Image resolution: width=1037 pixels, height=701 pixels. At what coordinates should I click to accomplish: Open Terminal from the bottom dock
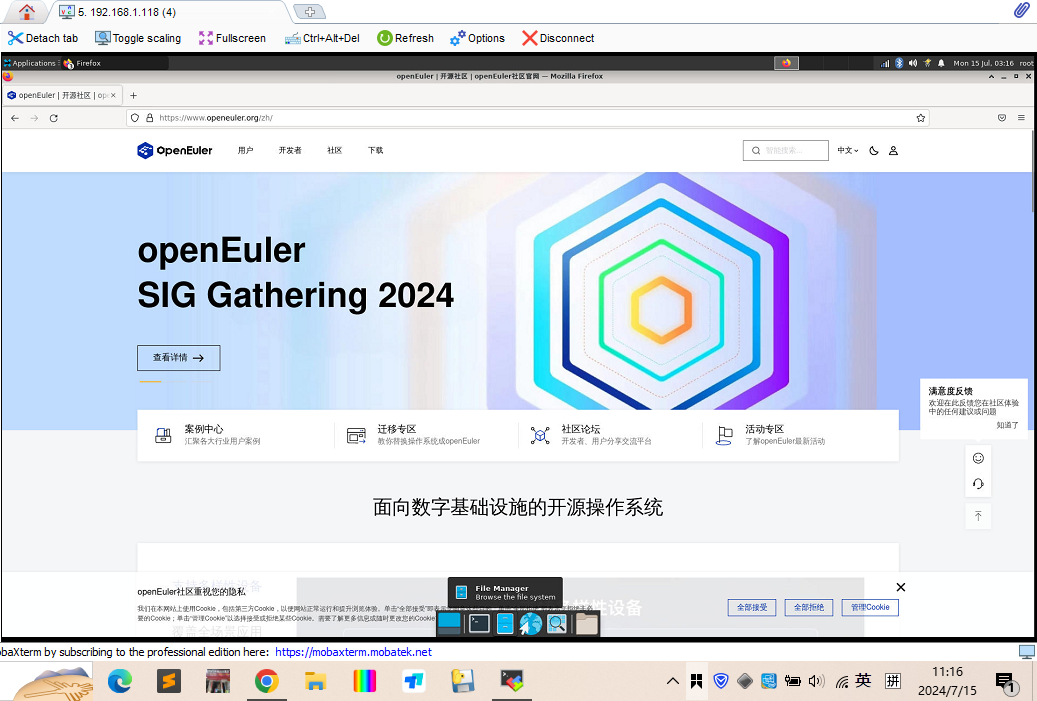(x=479, y=624)
